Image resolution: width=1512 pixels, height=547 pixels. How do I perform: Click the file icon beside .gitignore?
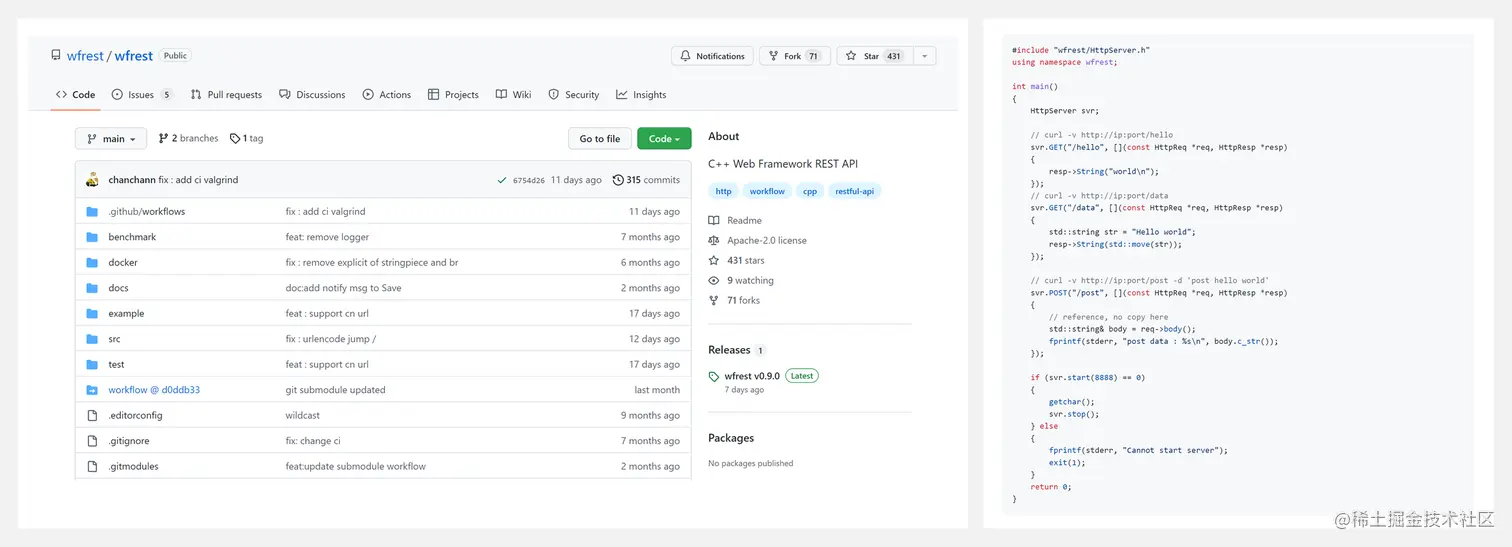point(92,441)
